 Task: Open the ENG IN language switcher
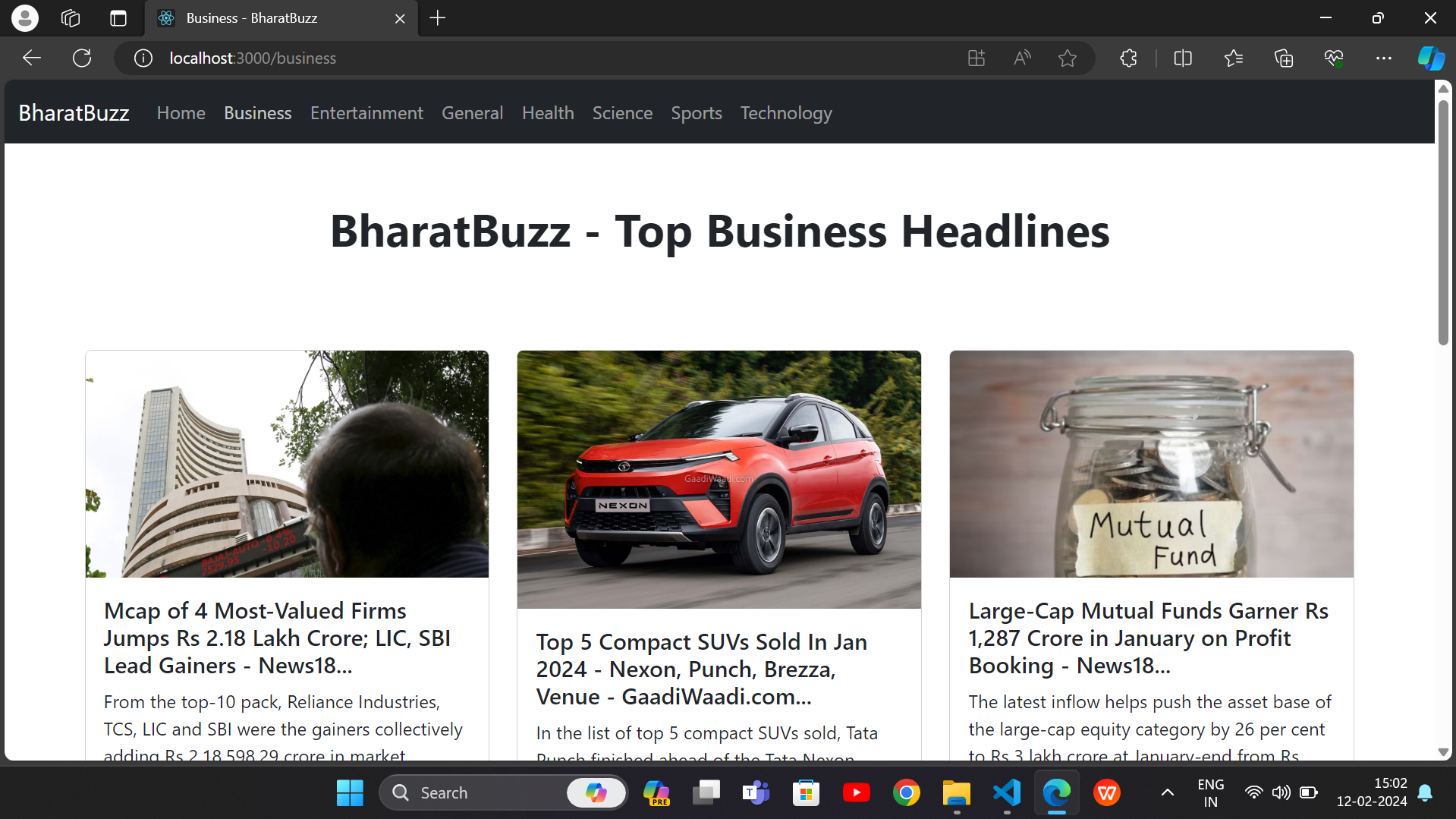1211,793
